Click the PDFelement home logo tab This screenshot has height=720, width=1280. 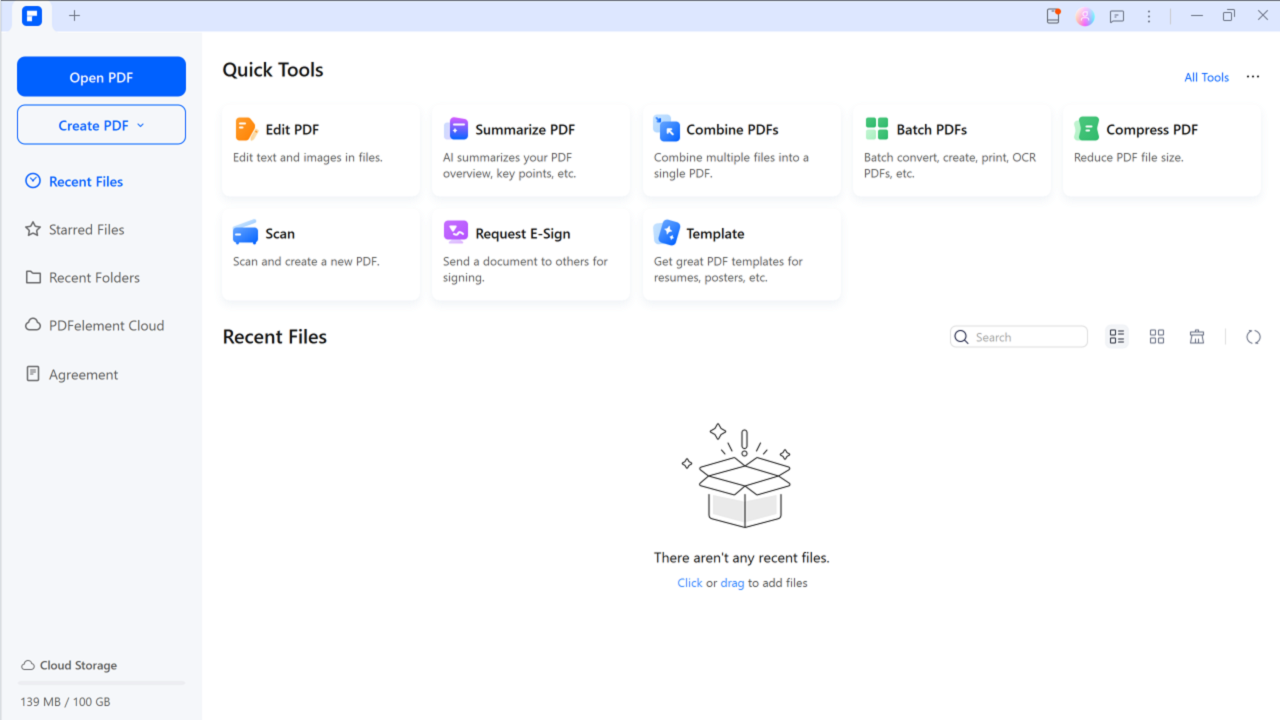pos(32,15)
